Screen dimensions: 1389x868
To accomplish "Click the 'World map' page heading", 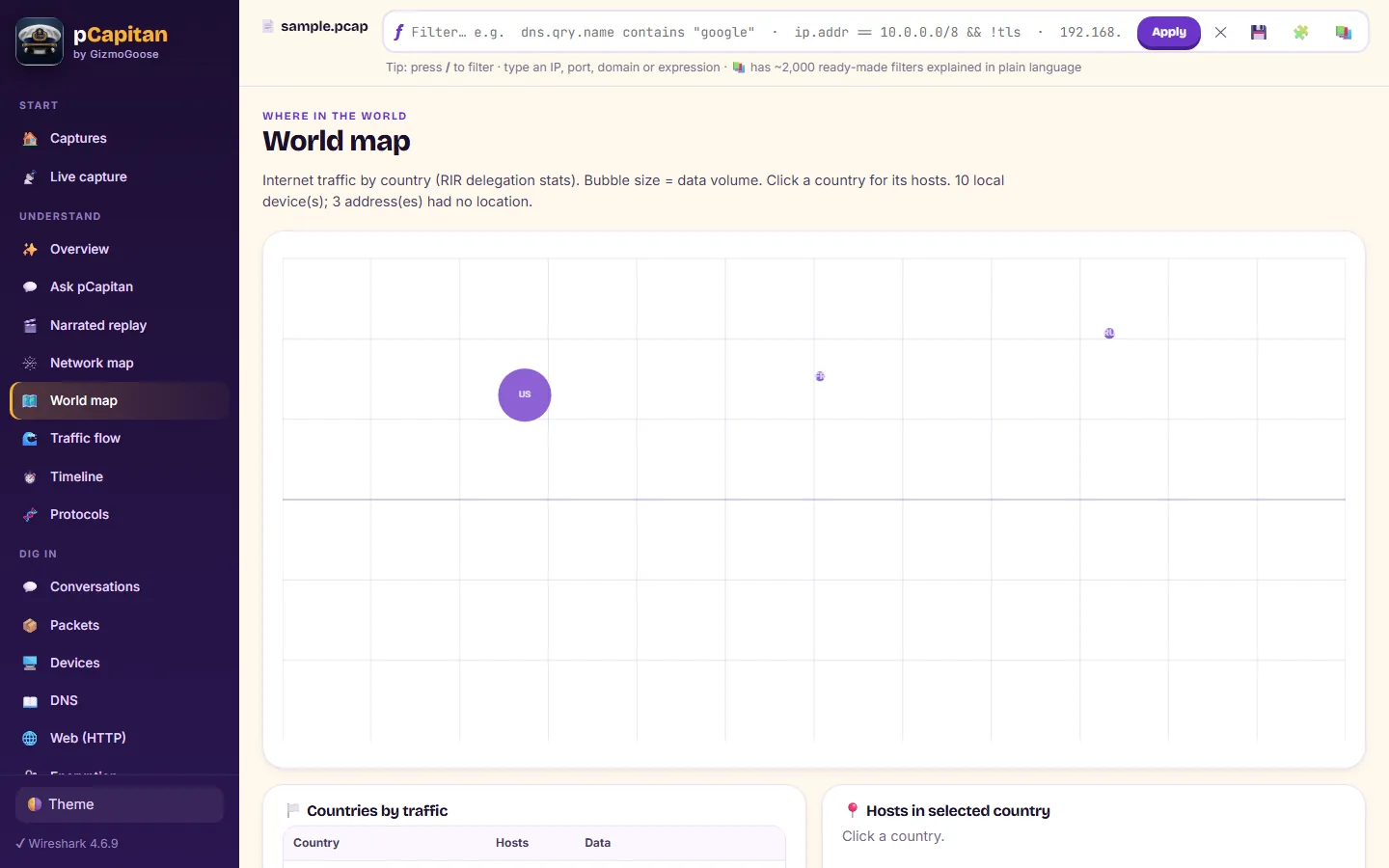I will [337, 141].
